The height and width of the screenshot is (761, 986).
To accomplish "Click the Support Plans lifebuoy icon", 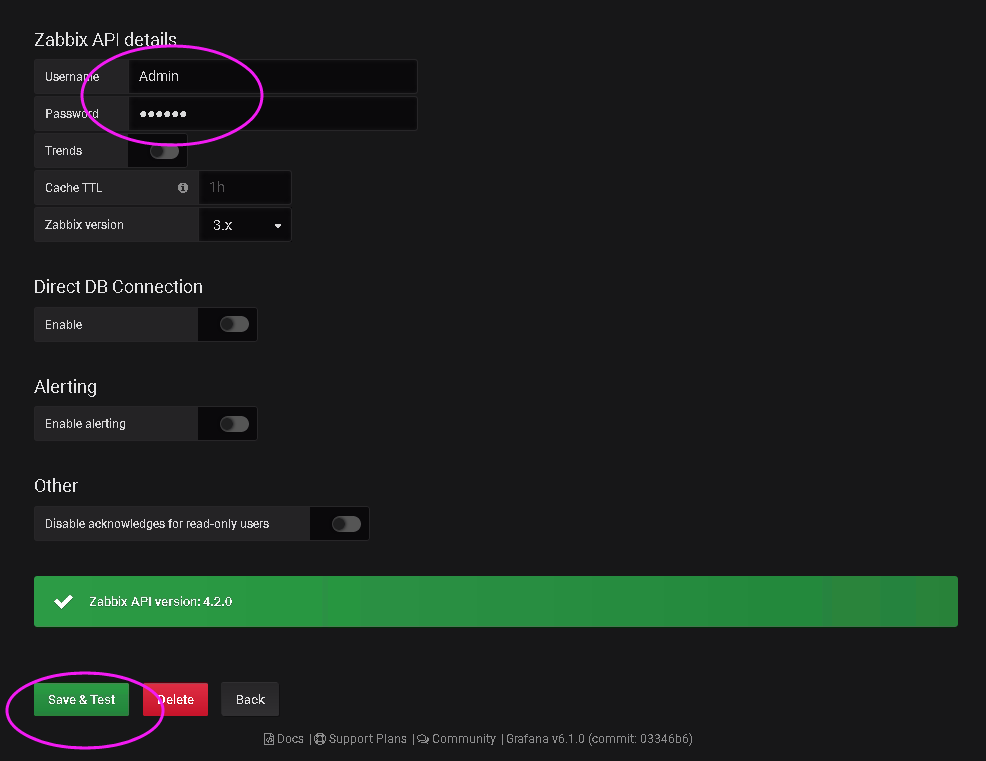I will pos(320,739).
